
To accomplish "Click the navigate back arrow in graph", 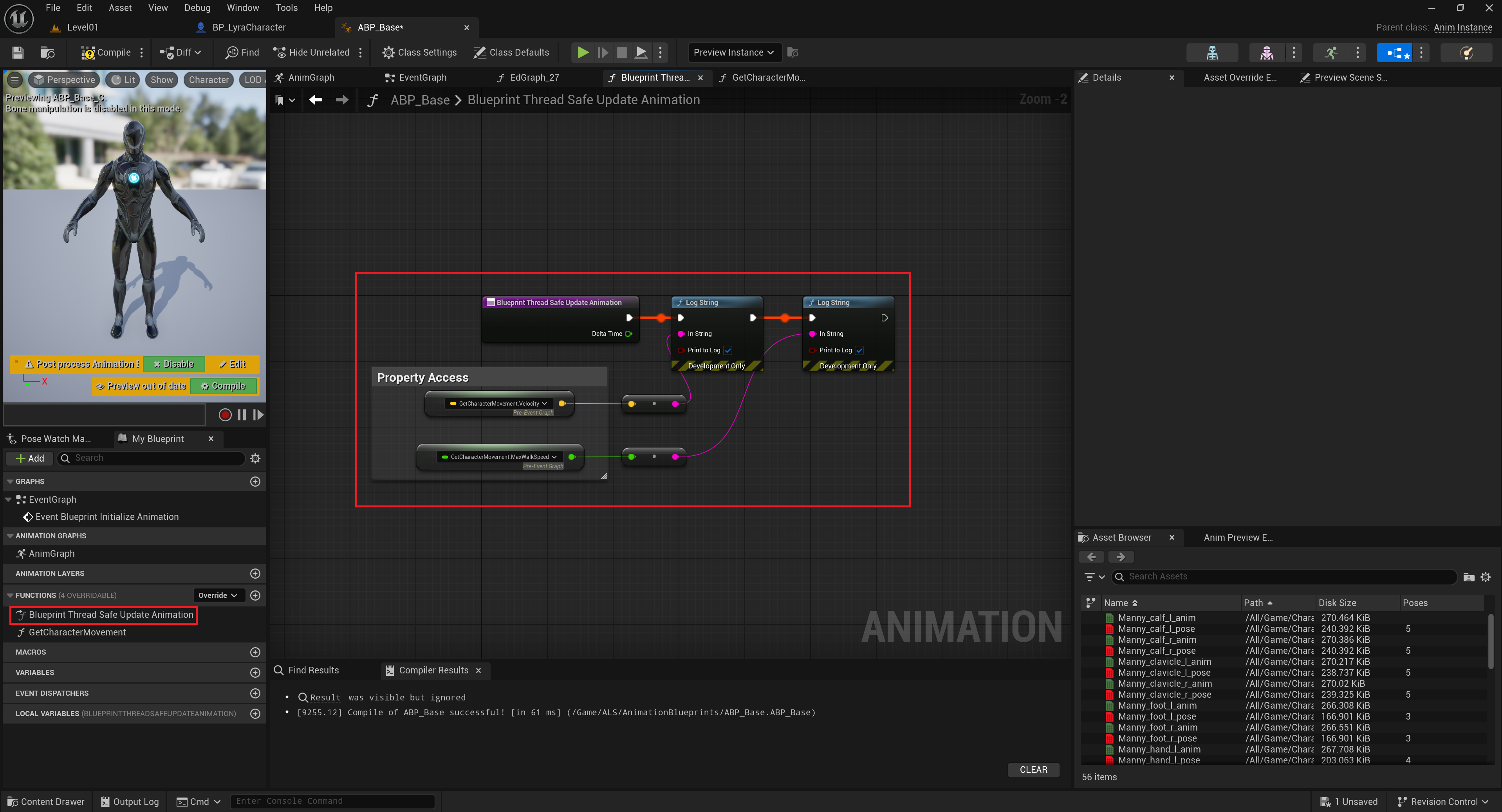I will click(x=316, y=100).
